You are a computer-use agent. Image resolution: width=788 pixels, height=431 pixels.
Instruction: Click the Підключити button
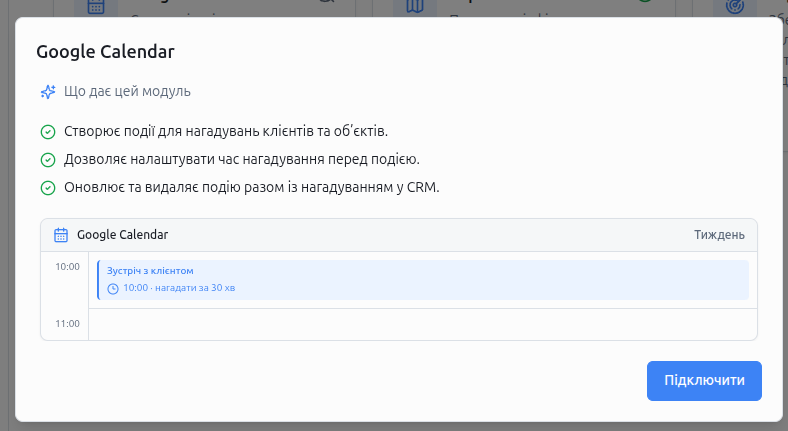pyautogui.click(x=704, y=381)
